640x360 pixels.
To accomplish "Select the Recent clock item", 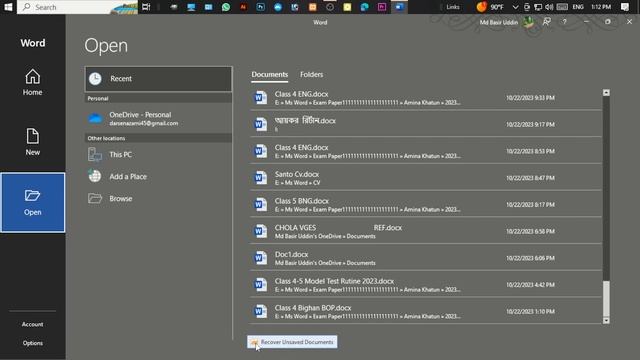I will coord(158,78).
